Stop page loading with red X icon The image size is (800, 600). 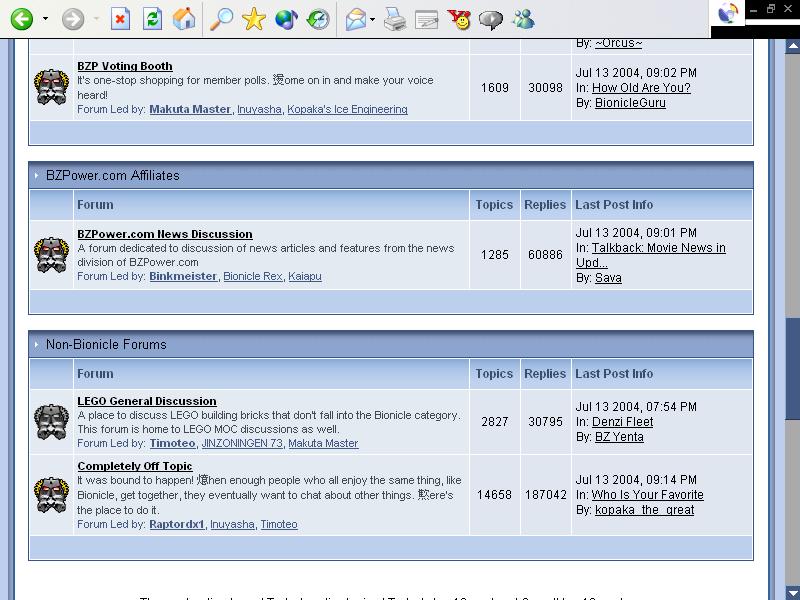[x=120, y=19]
